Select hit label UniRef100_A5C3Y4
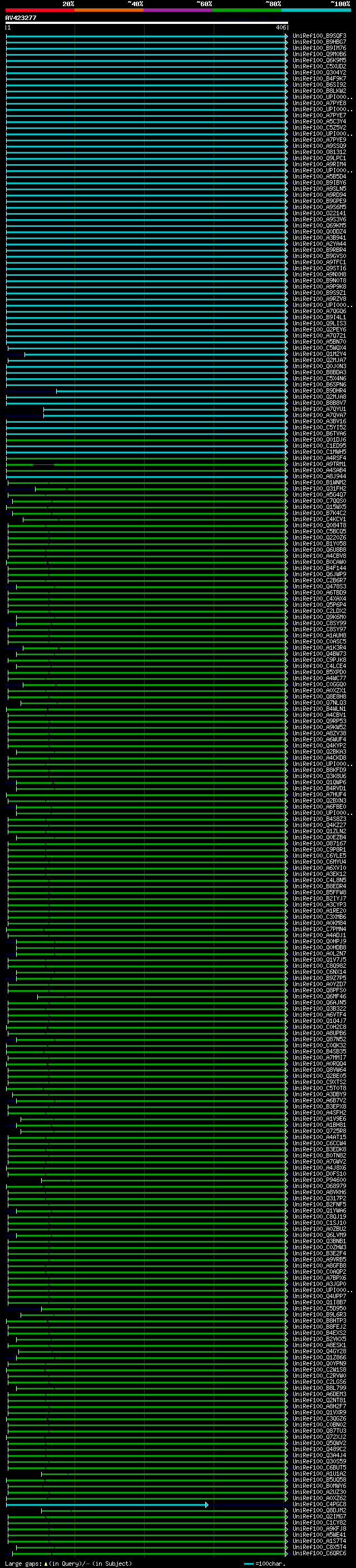Screen dimensions: 356x1568 319,121
